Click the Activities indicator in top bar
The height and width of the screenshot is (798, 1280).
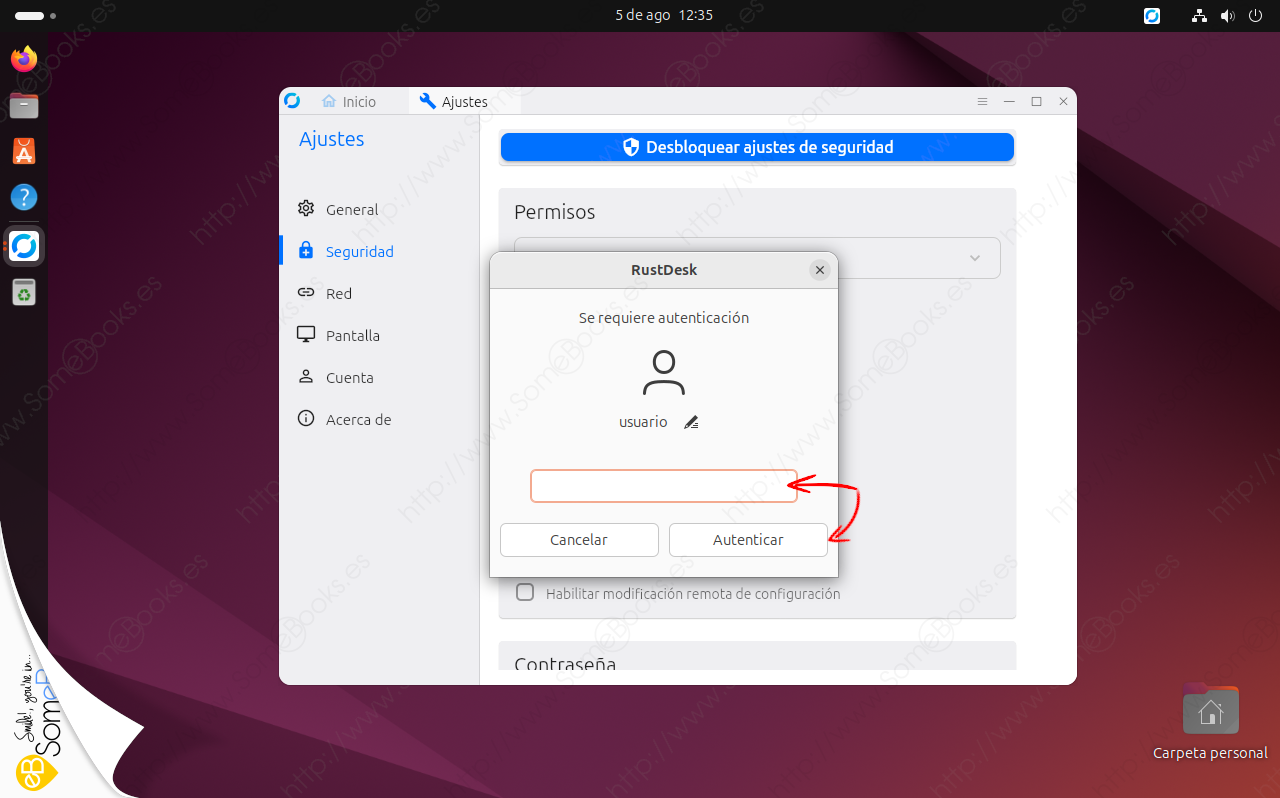pos(36,16)
